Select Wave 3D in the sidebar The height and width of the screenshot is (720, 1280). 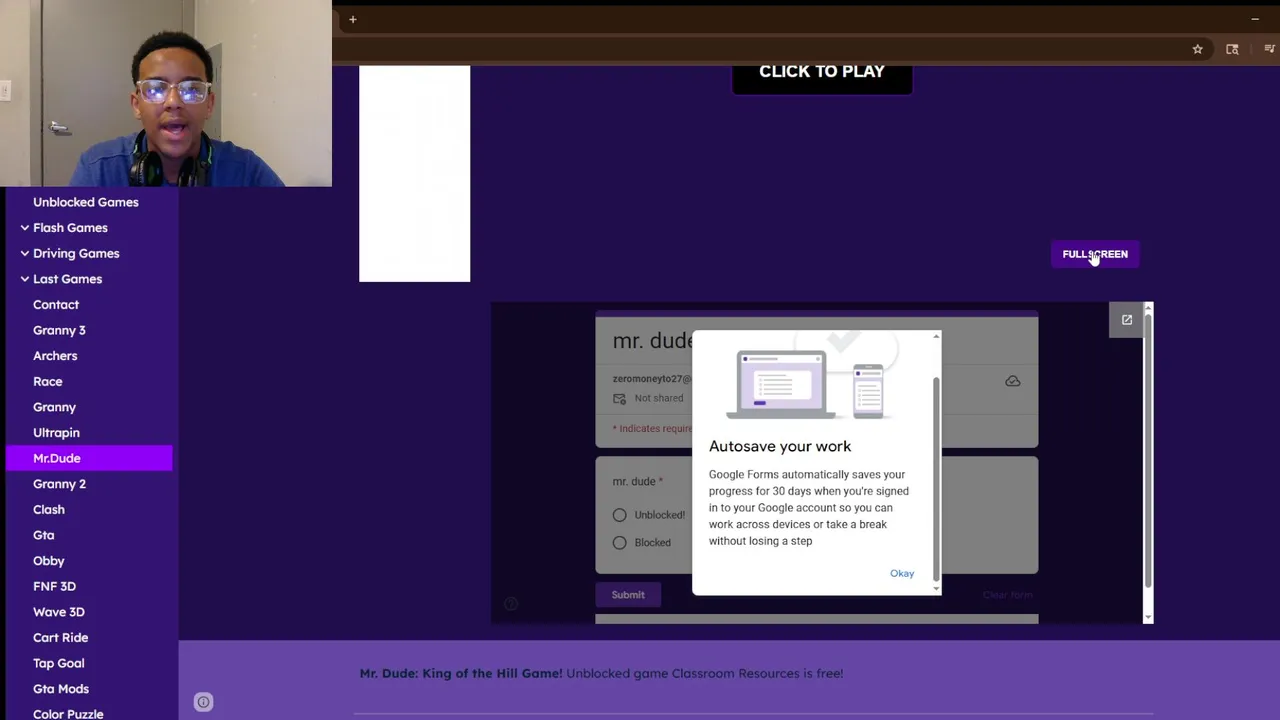[x=59, y=612]
